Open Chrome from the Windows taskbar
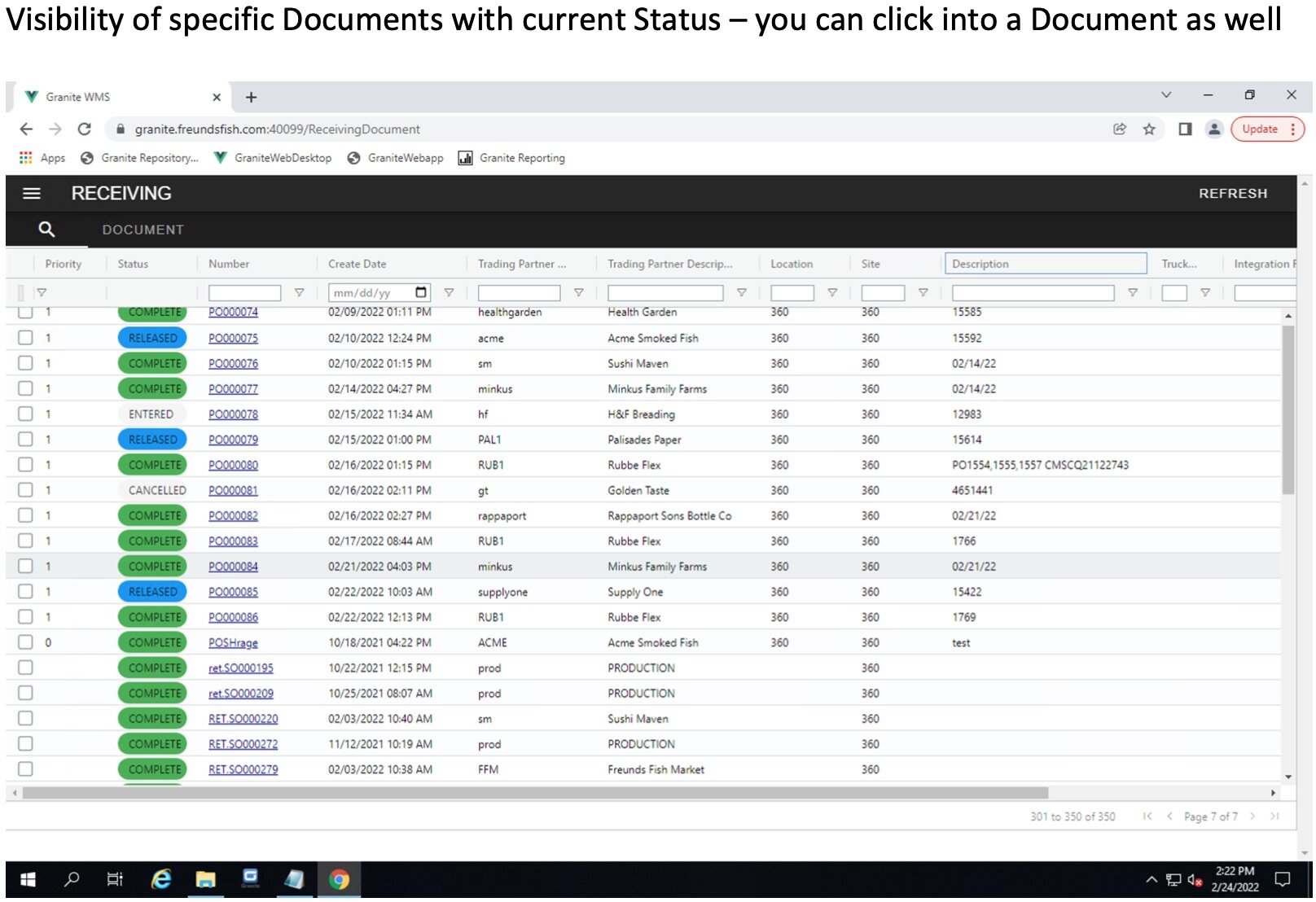The height and width of the screenshot is (902, 1316). pos(339,879)
